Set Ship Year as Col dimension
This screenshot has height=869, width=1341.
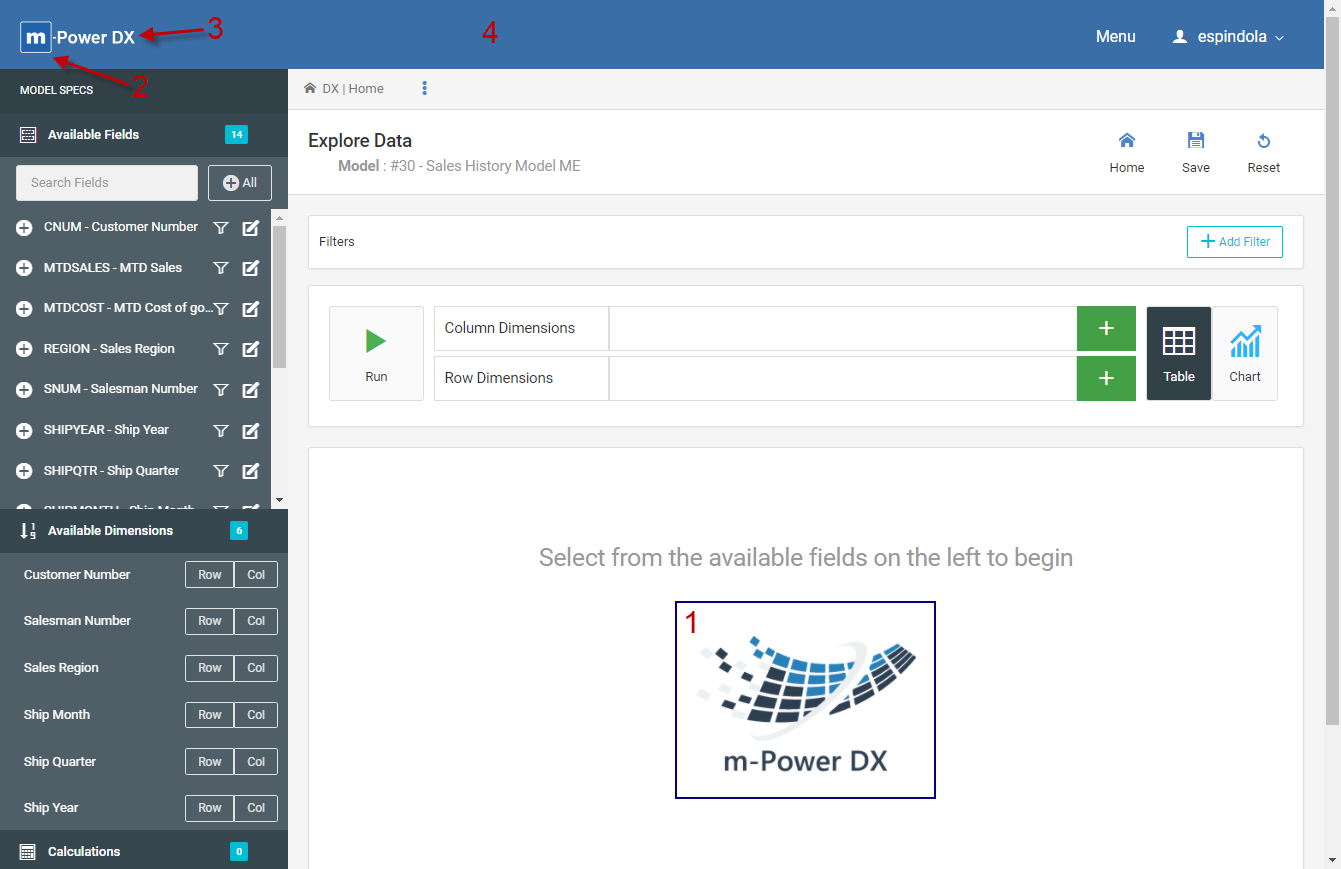coord(256,808)
